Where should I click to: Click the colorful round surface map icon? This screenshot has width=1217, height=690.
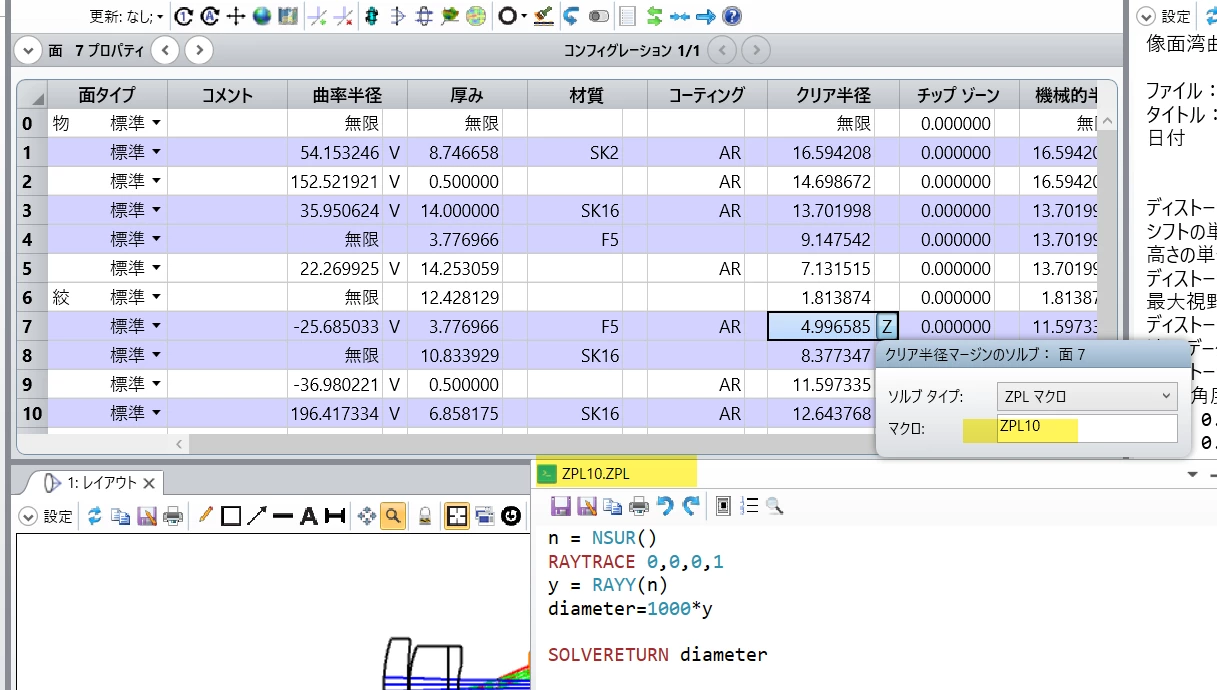coord(476,16)
